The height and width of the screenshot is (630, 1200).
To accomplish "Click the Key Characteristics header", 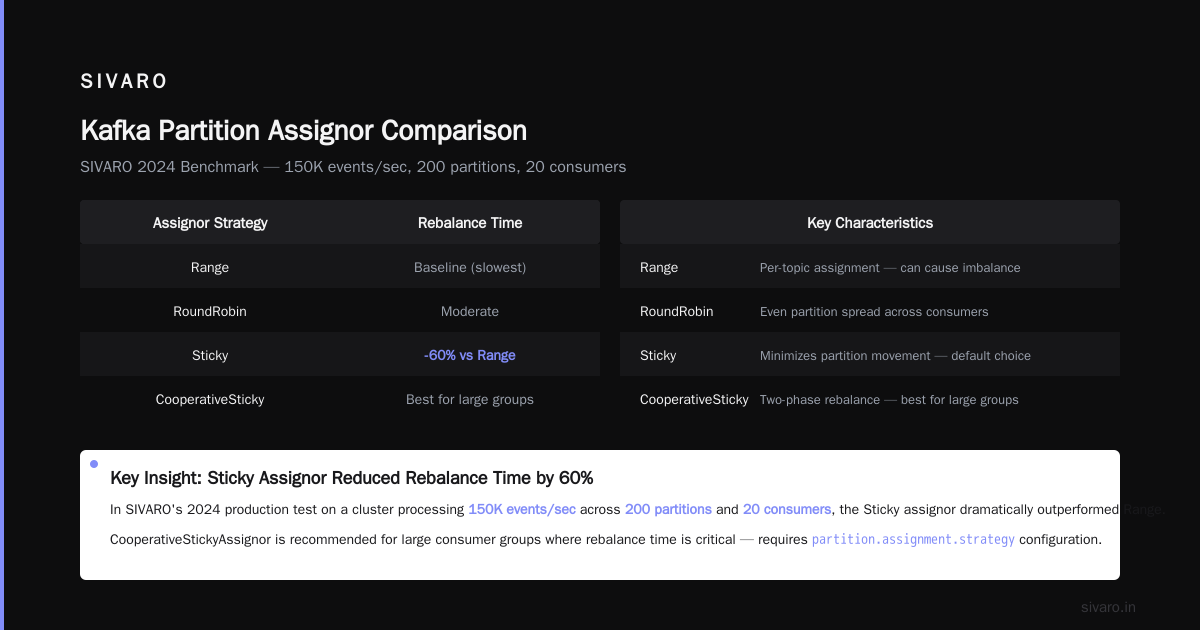I will click(x=870, y=223).
